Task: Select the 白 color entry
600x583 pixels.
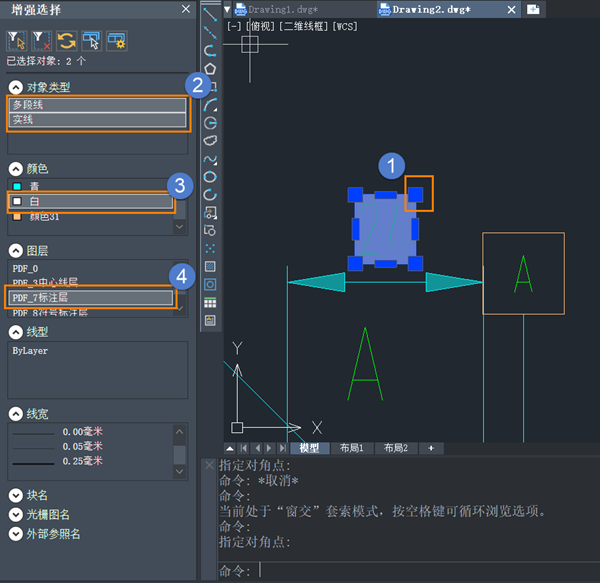Action: point(91,201)
